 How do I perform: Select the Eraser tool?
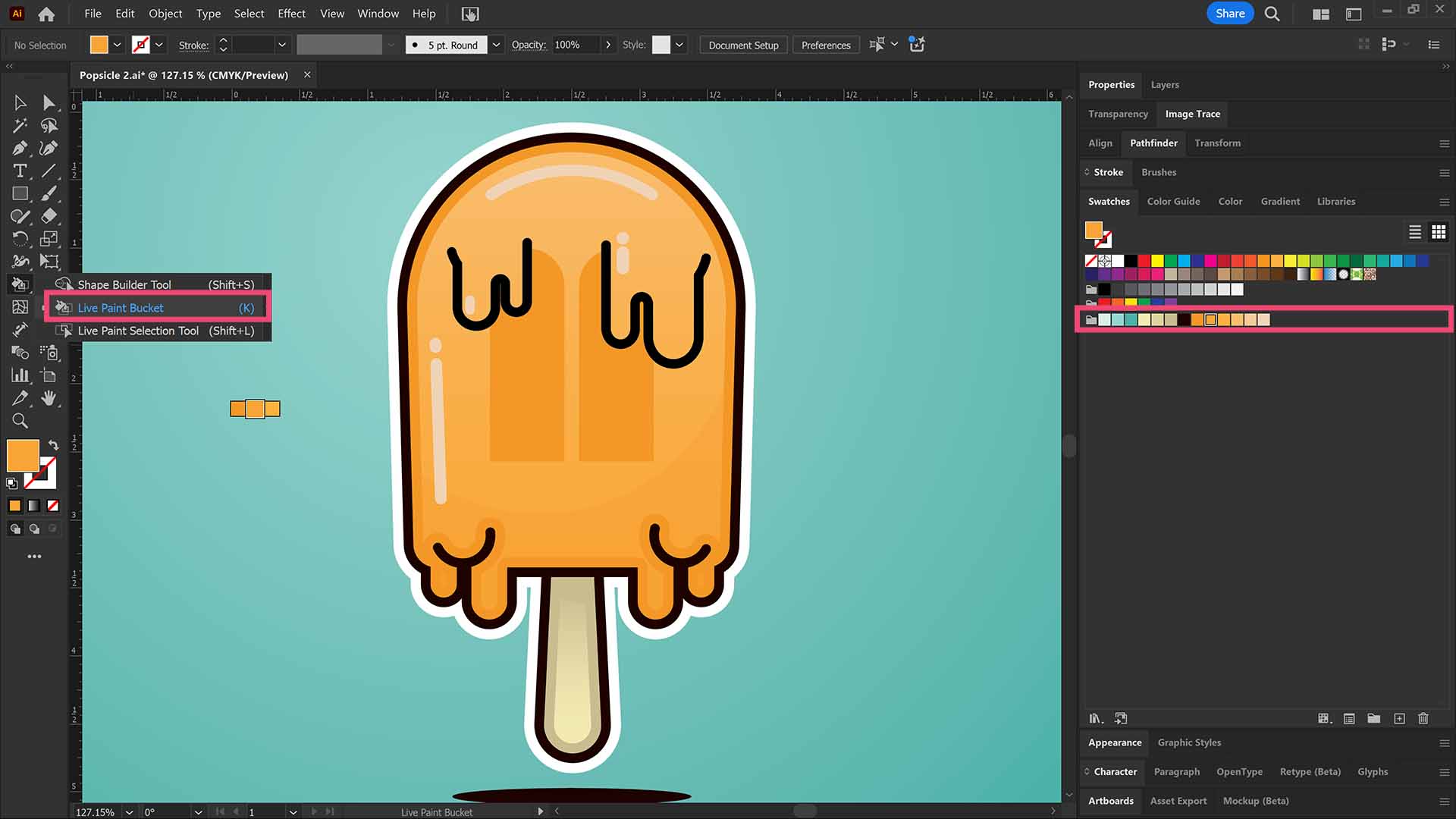click(49, 216)
